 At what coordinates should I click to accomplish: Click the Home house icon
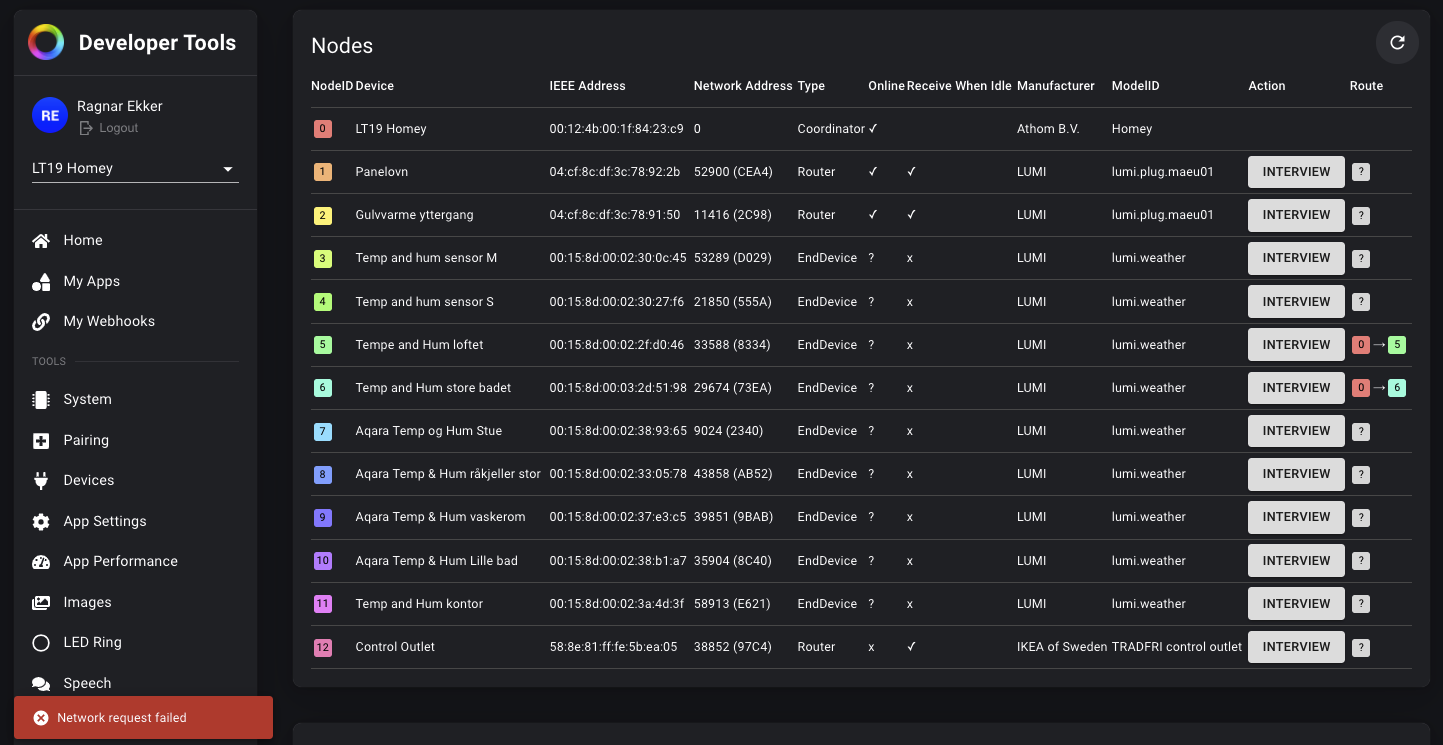click(x=41, y=240)
